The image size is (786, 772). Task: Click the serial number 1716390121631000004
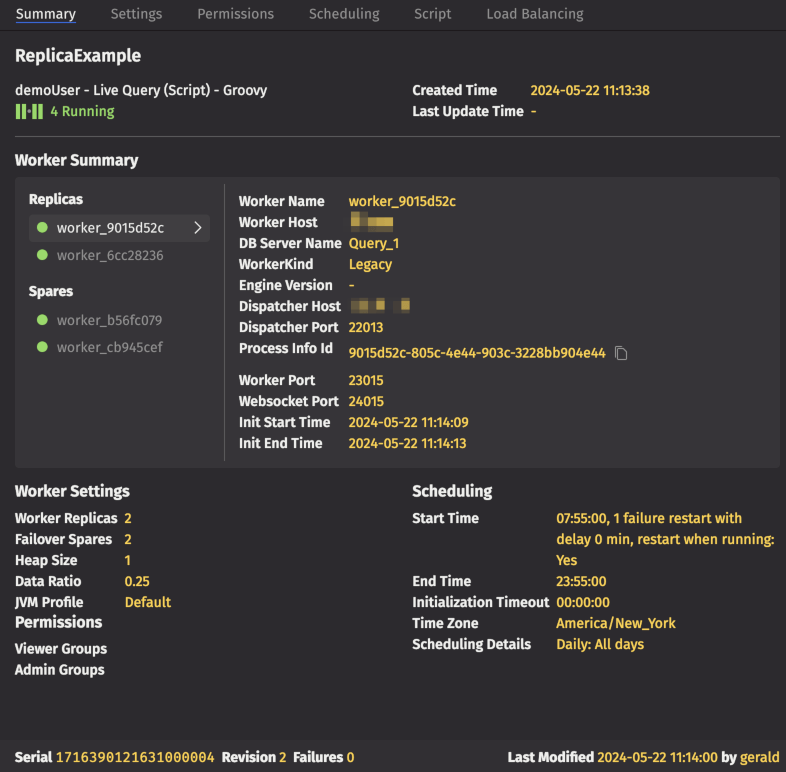click(135, 757)
